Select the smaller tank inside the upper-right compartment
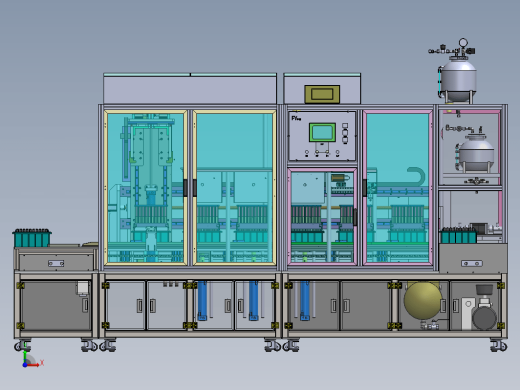520x390 pixels. click(476, 154)
